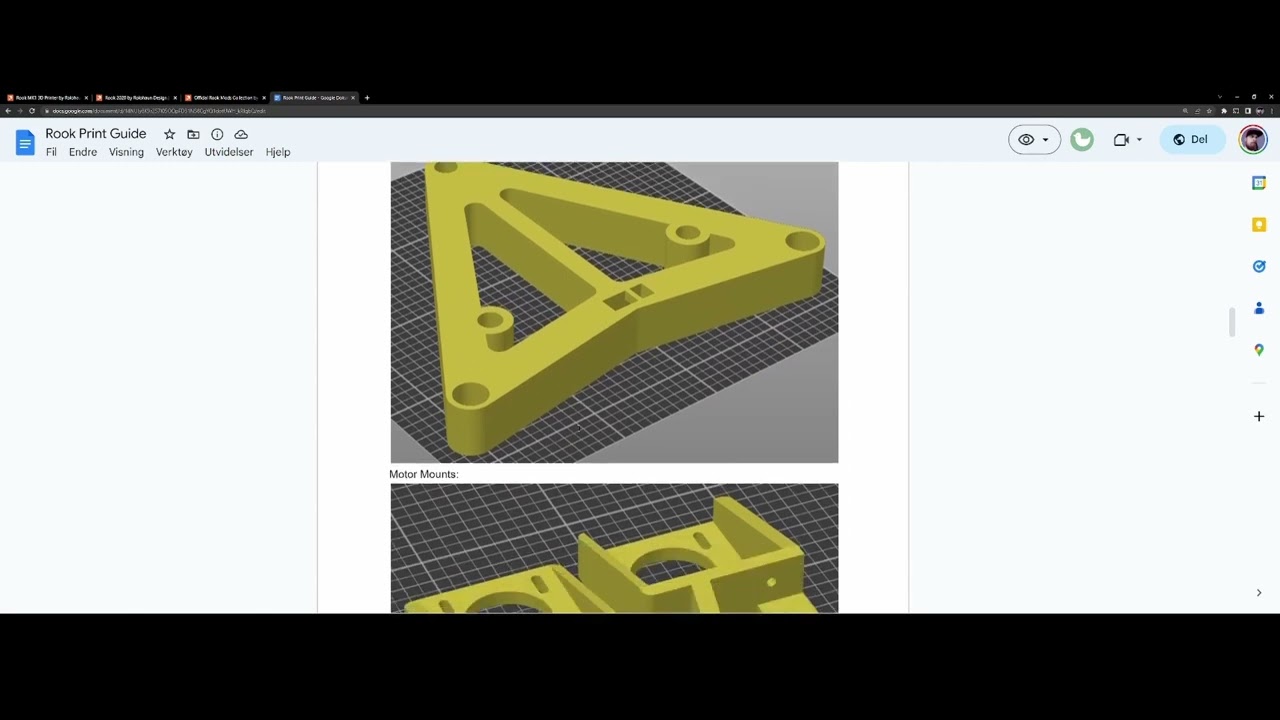
Task: Collapse side panel with bottom chevron
Action: pos(1259,593)
